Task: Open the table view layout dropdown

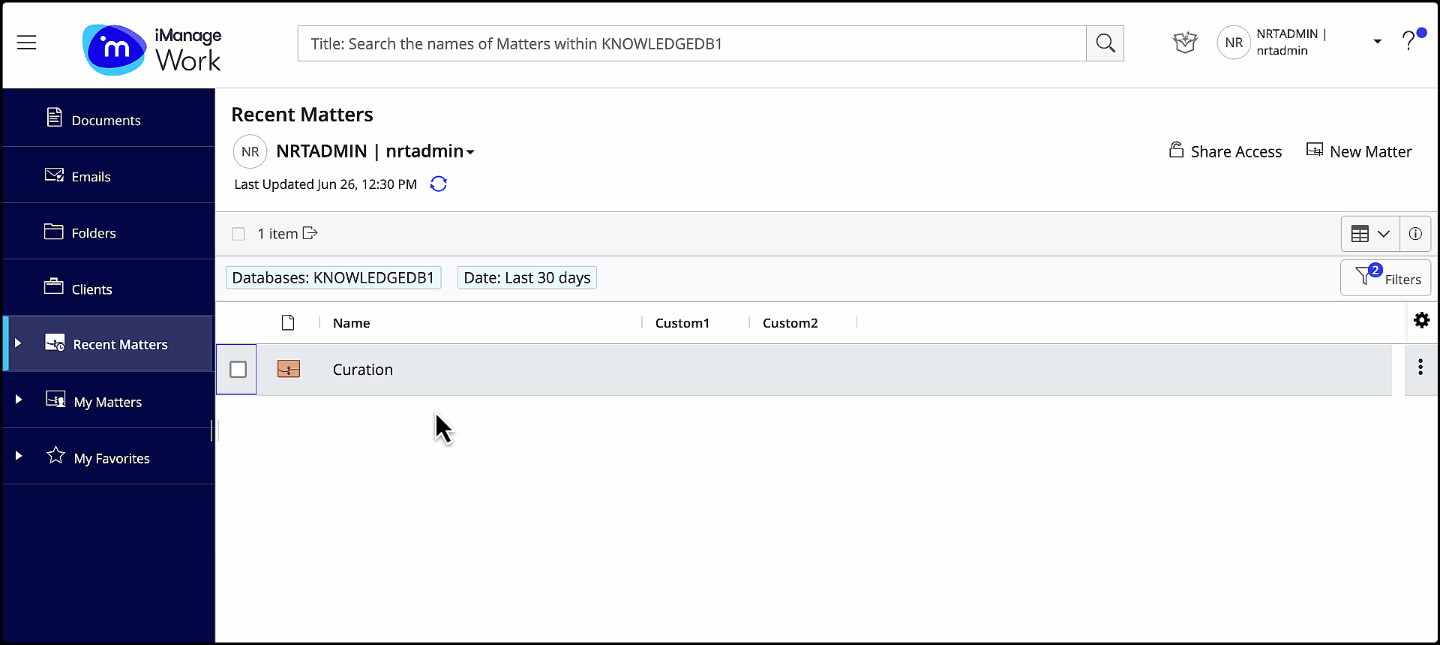Action: point(1370,234)
